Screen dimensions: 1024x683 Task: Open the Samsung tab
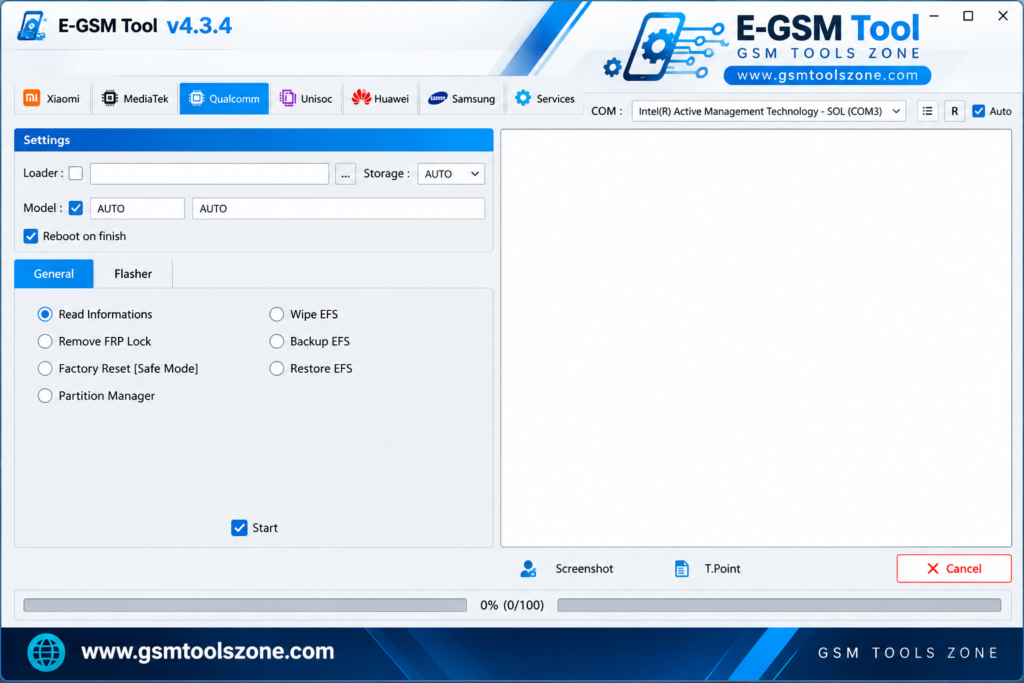(x=462, y=99)
